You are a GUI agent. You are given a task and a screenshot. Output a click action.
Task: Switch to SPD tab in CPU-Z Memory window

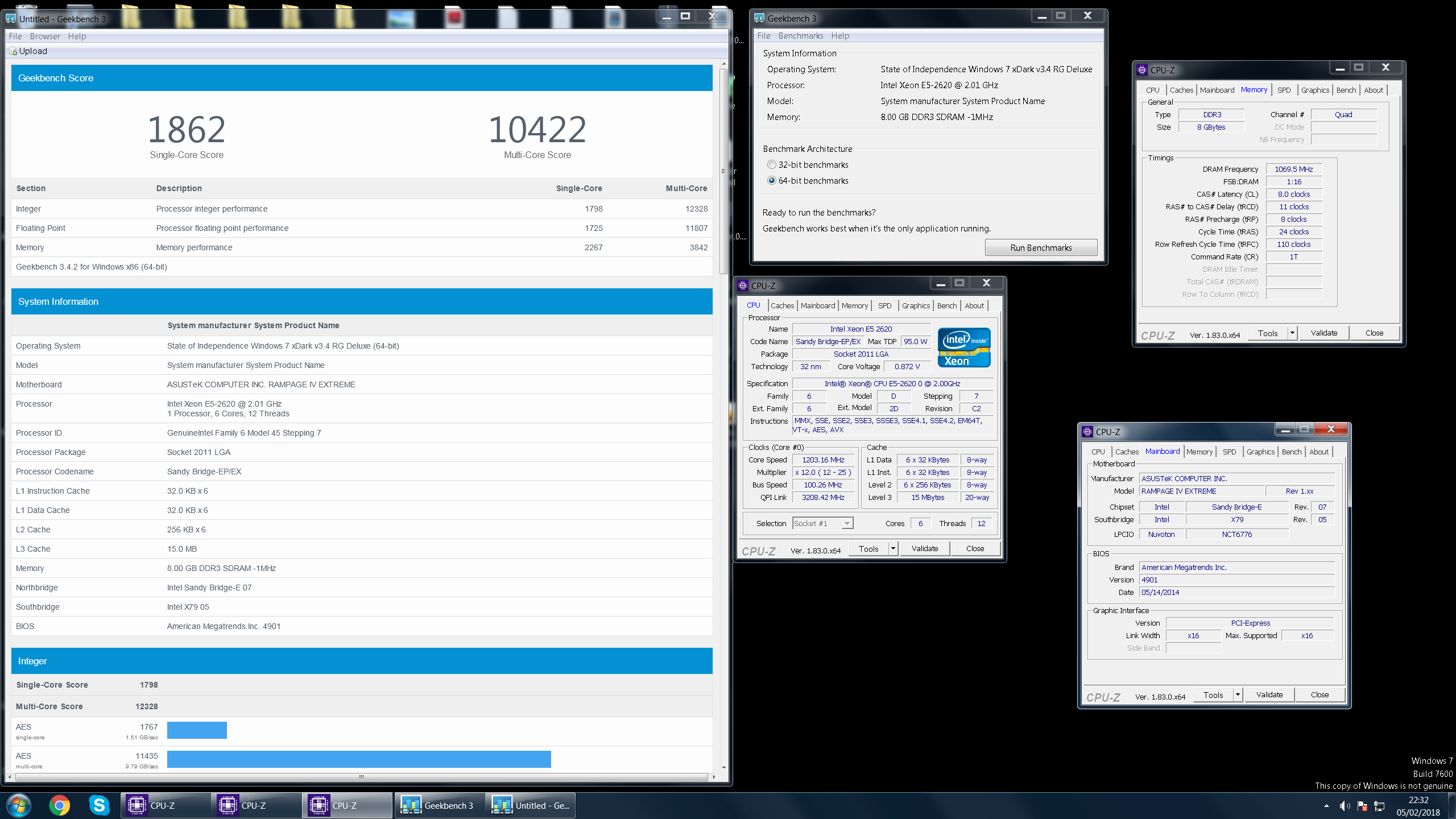(1284, 90)
